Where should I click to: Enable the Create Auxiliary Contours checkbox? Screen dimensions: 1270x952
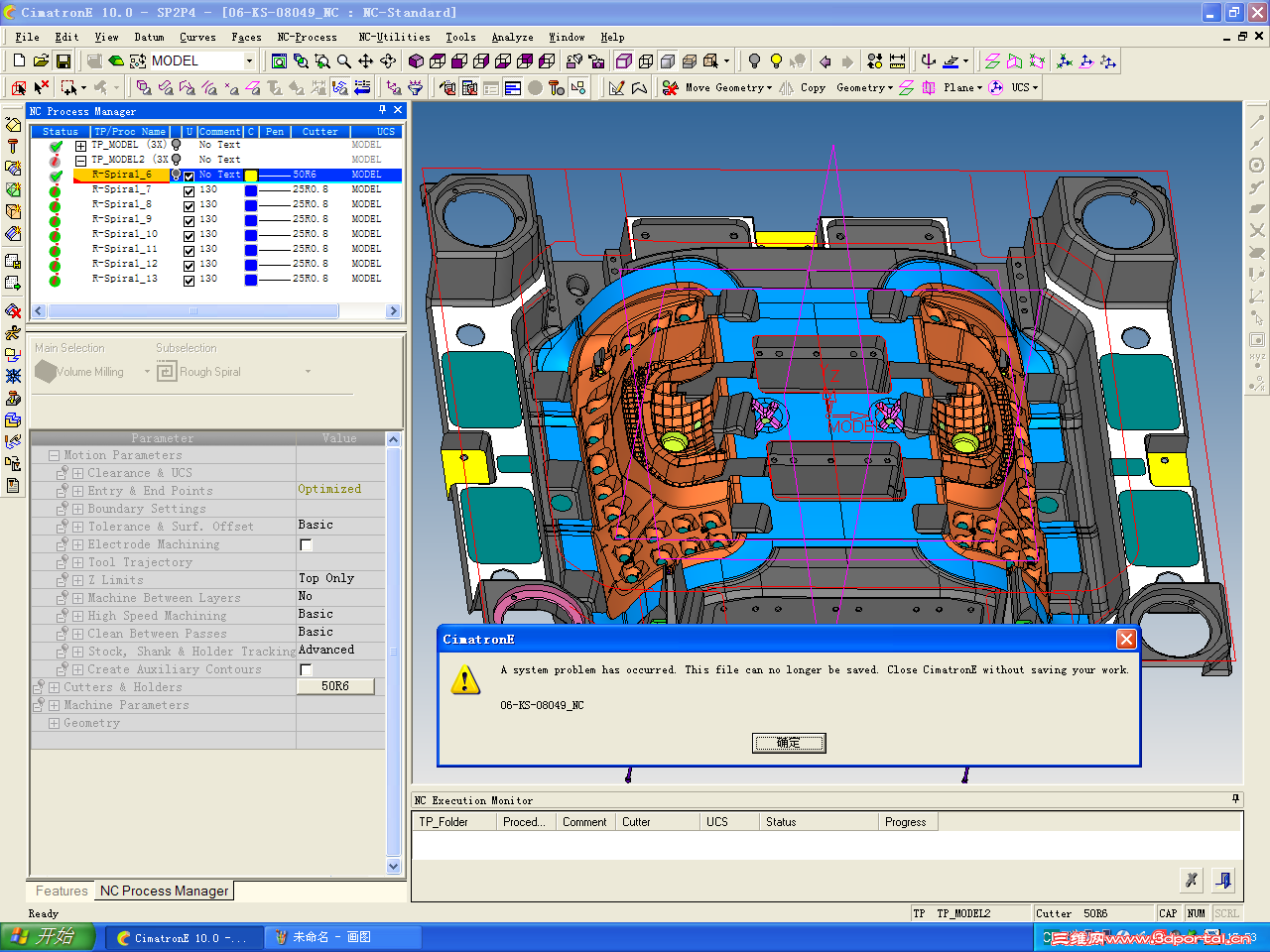click(306, 669)
